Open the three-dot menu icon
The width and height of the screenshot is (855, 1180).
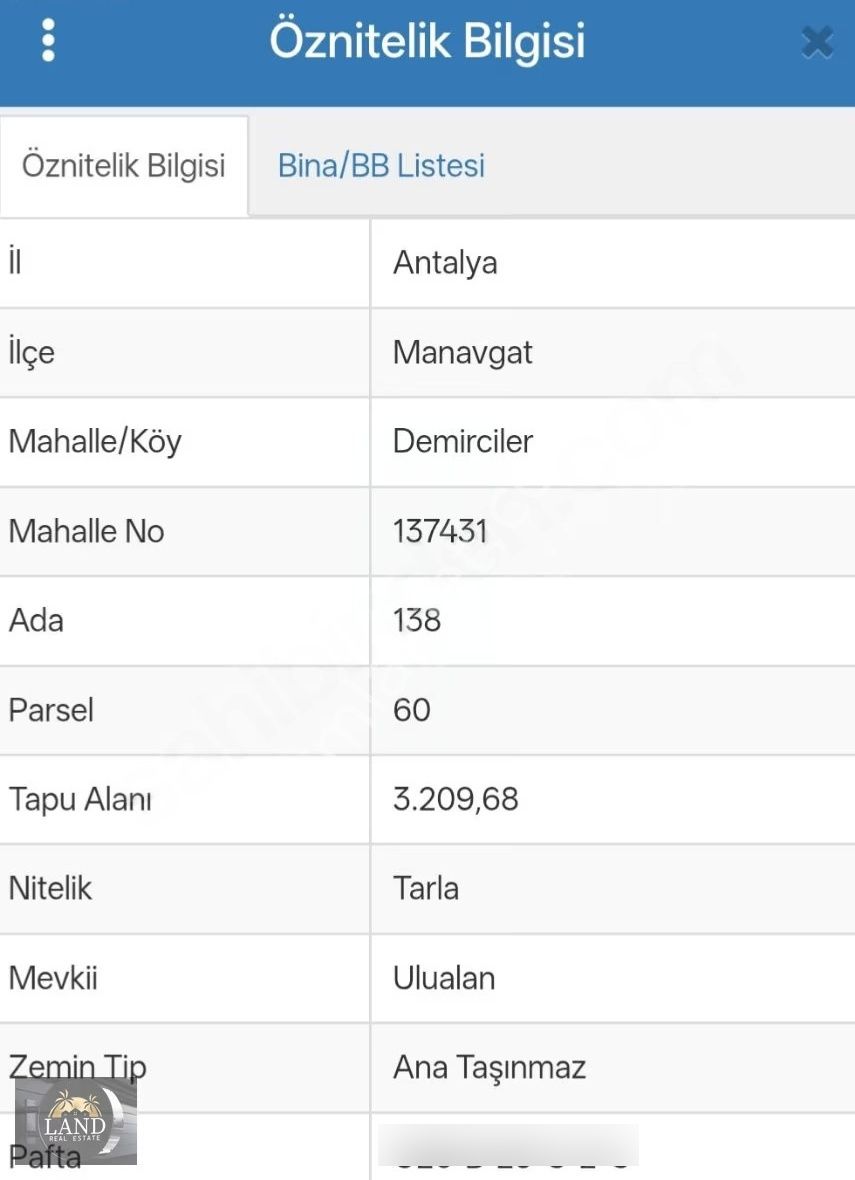pyautogui.click(x=47, y=41)
